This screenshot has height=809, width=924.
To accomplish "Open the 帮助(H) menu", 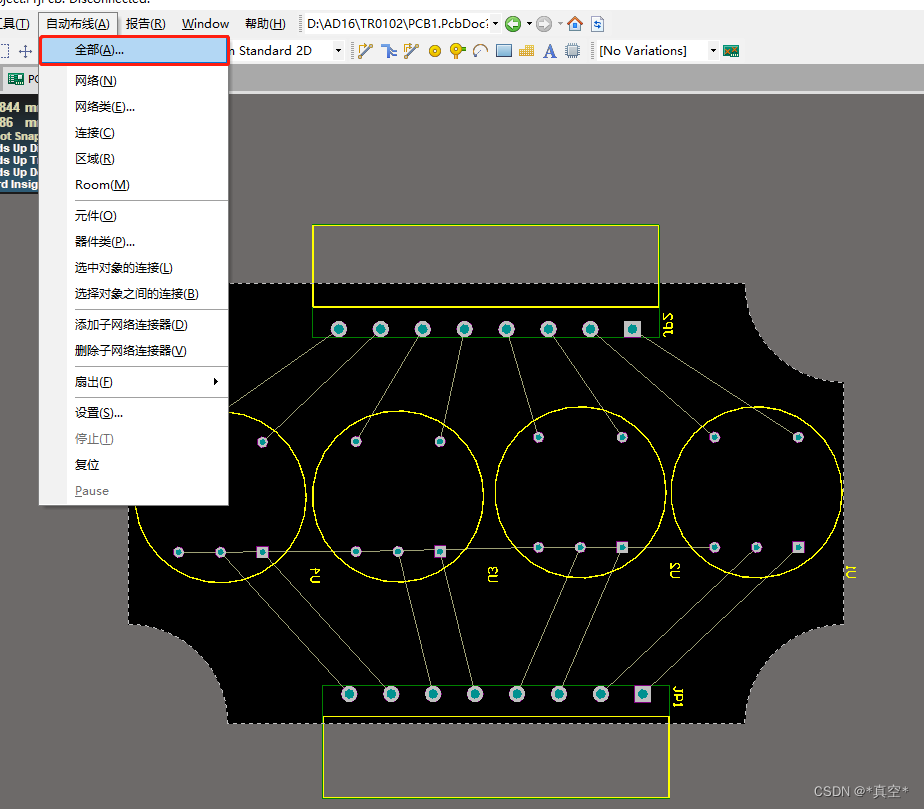I will [265, 24].
